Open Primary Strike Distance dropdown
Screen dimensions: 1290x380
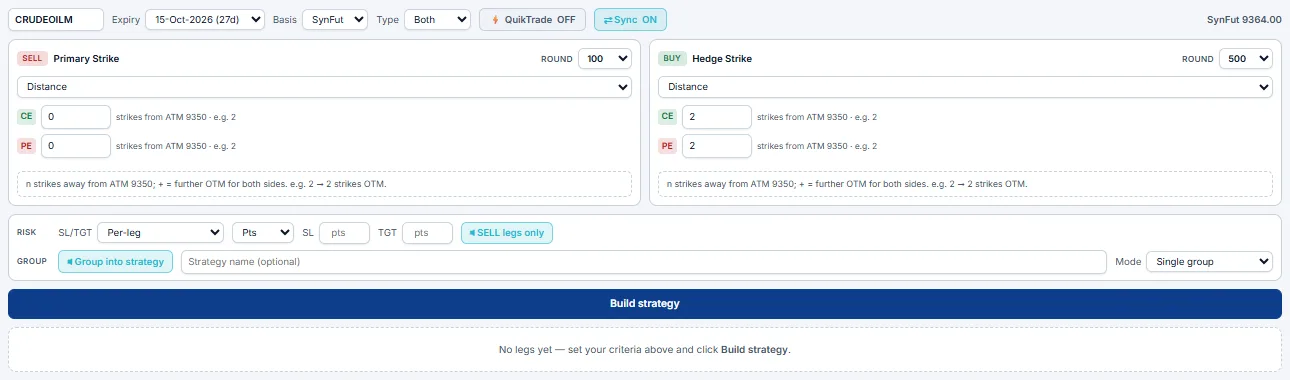[324, 87]
